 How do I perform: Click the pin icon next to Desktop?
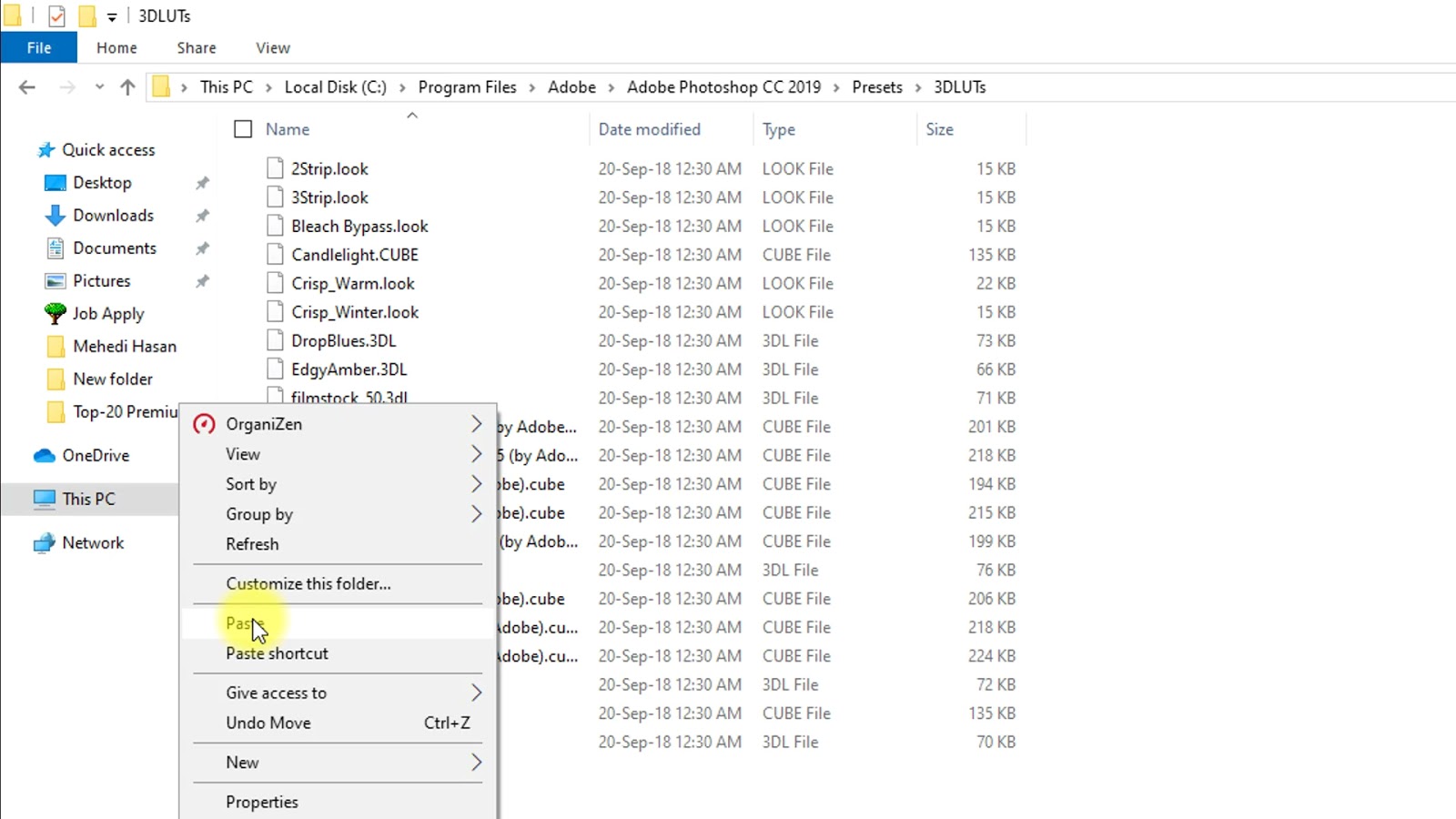point(202,183)
